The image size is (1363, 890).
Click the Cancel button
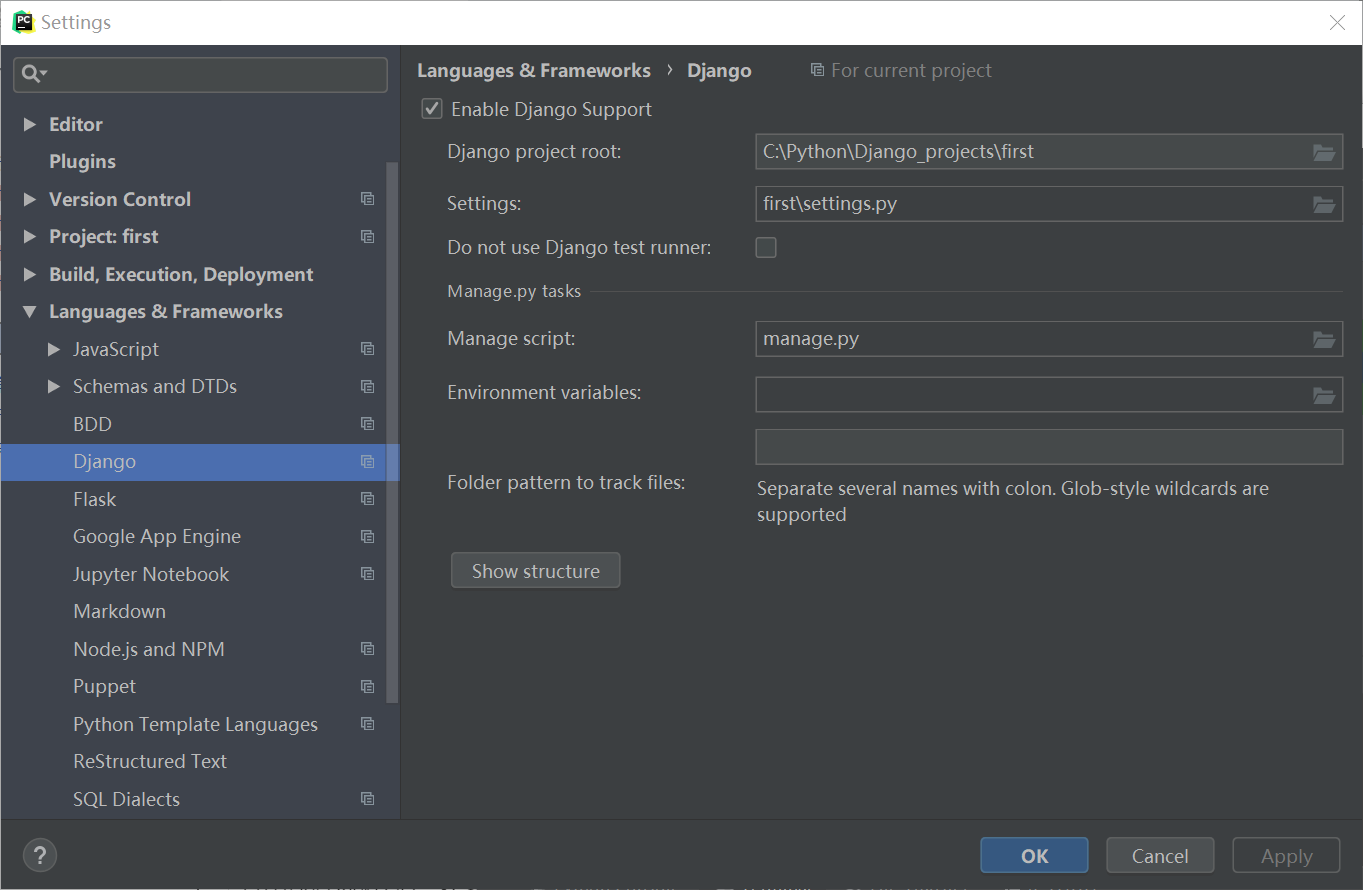coord(1160,856)
